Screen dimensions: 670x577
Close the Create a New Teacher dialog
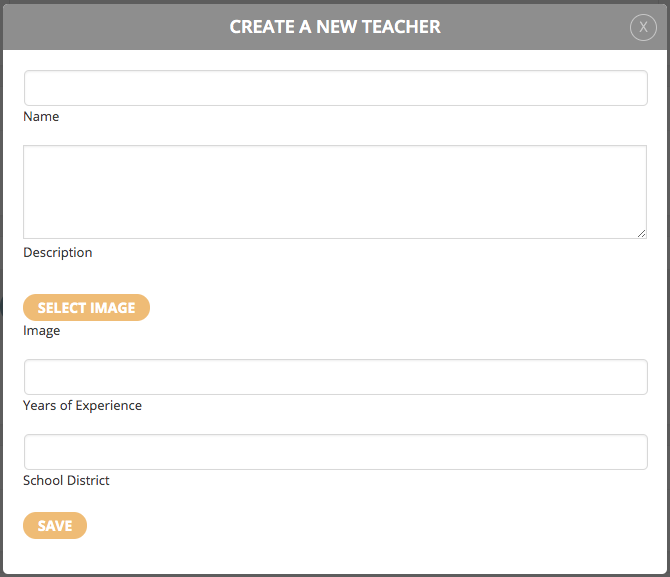coord(643,27)
